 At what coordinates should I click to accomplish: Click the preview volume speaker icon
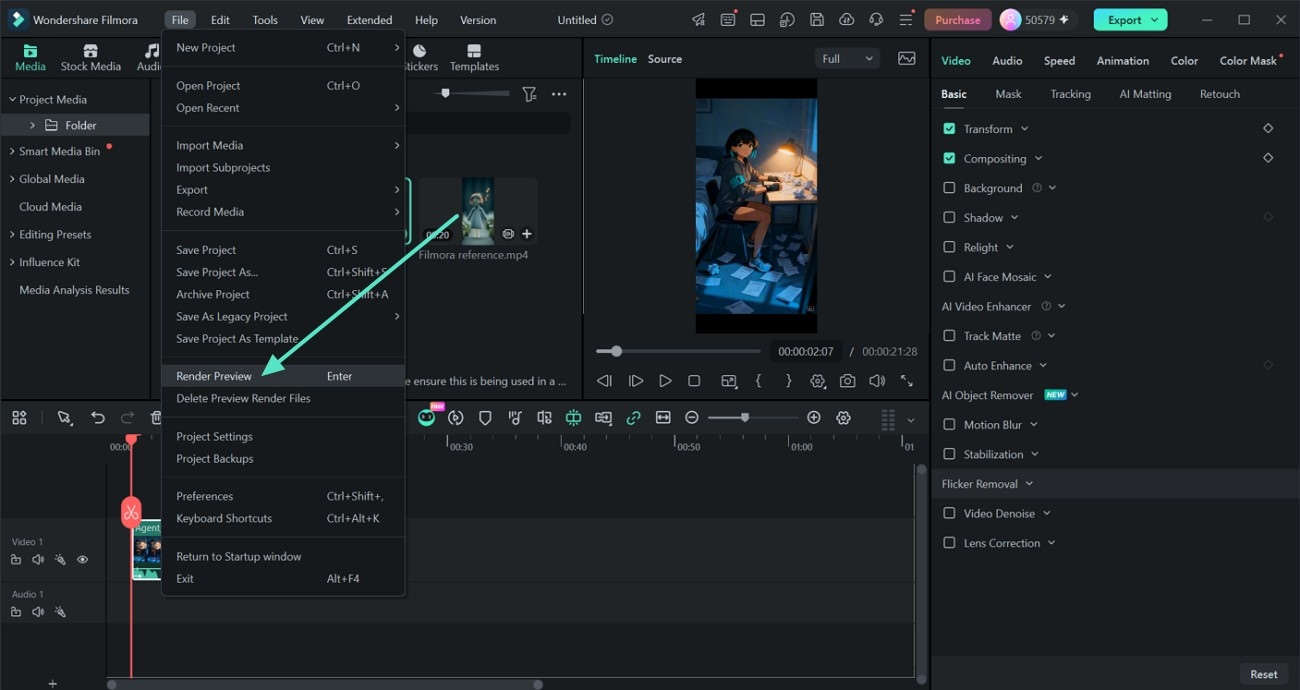[x=877, y=381]
